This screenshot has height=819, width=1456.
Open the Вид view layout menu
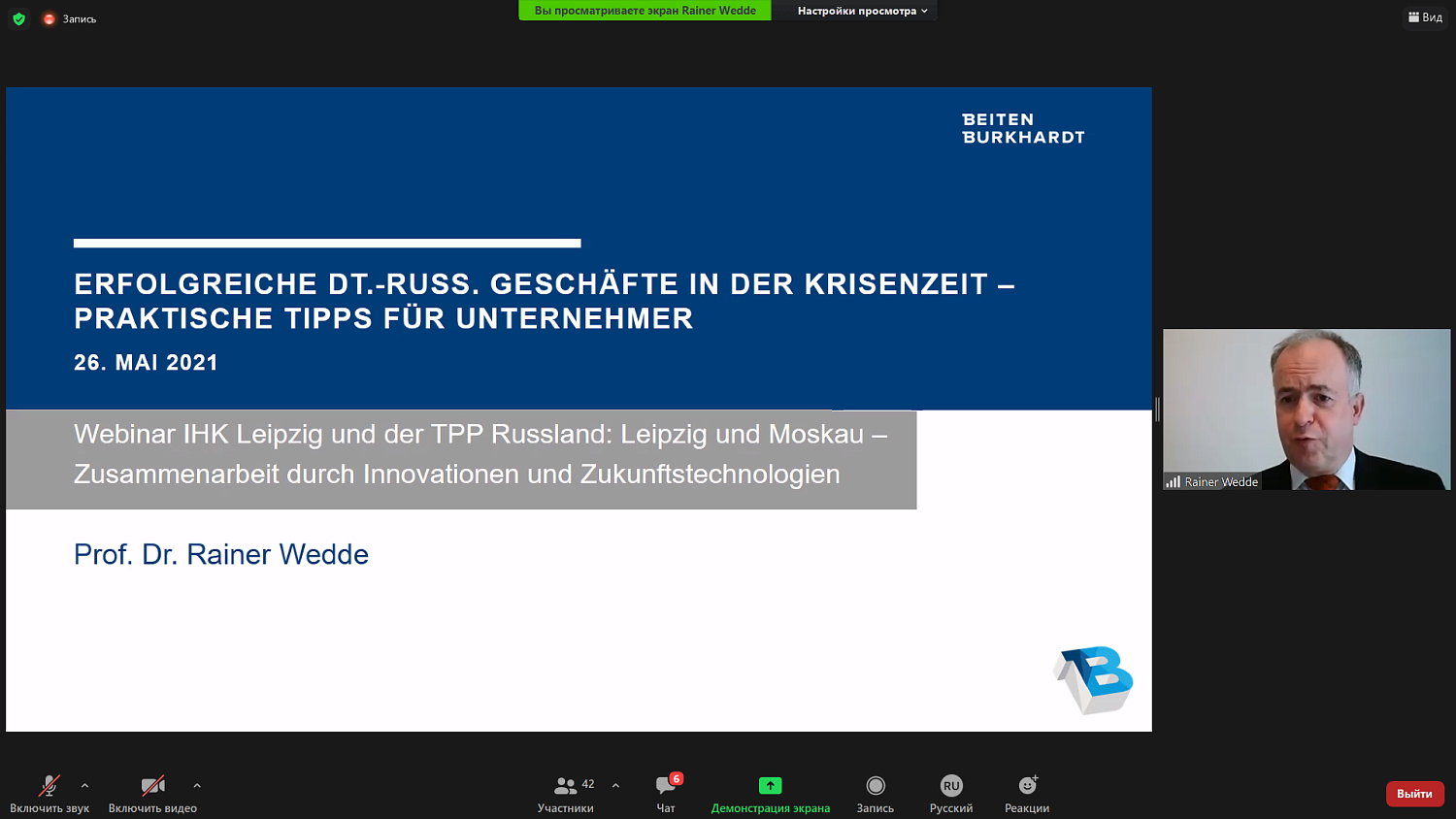tap(1425, 17)
